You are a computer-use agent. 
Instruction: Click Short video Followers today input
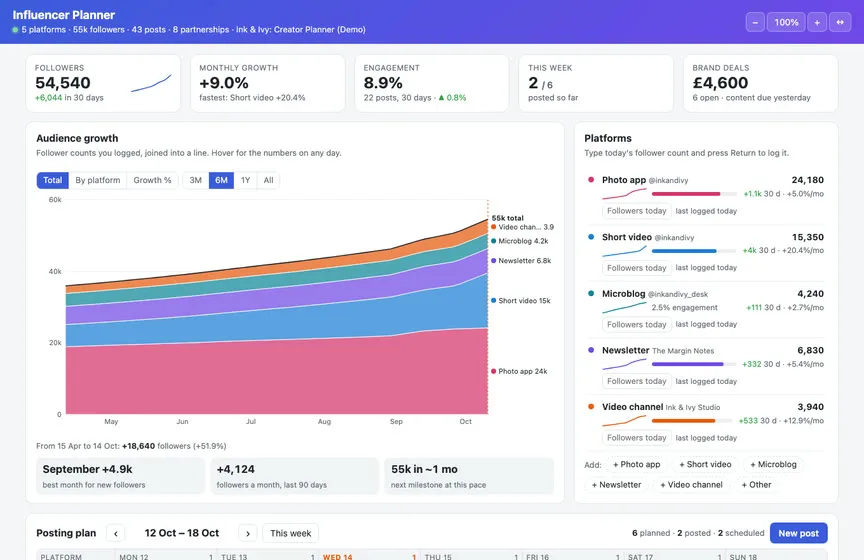636,268
